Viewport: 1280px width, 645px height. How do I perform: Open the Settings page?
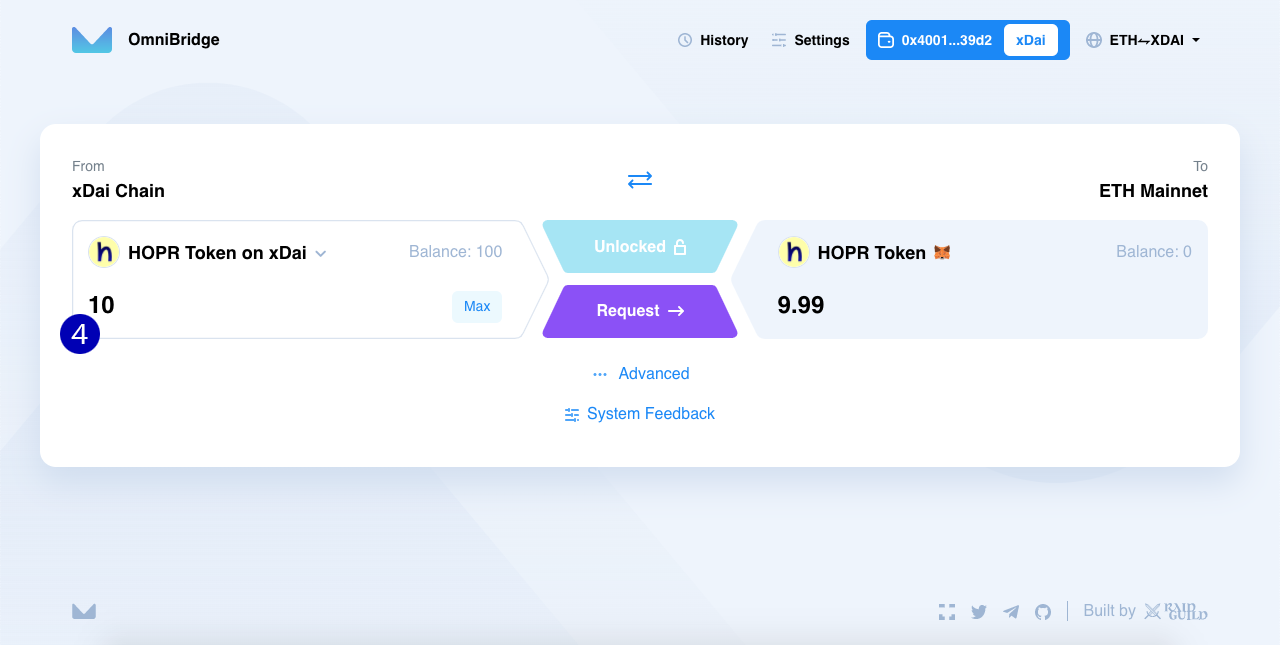click(810, 40)
